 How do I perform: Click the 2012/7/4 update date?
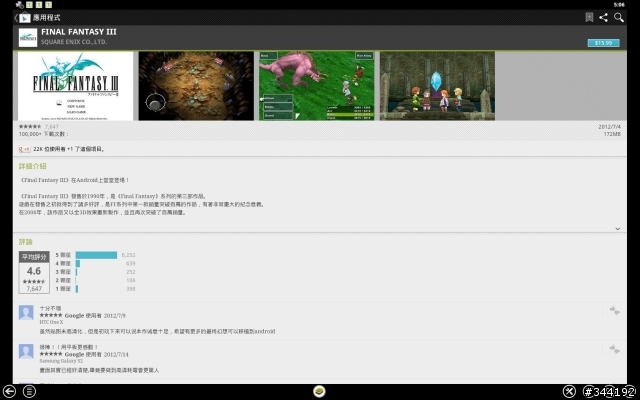[610, 127]
